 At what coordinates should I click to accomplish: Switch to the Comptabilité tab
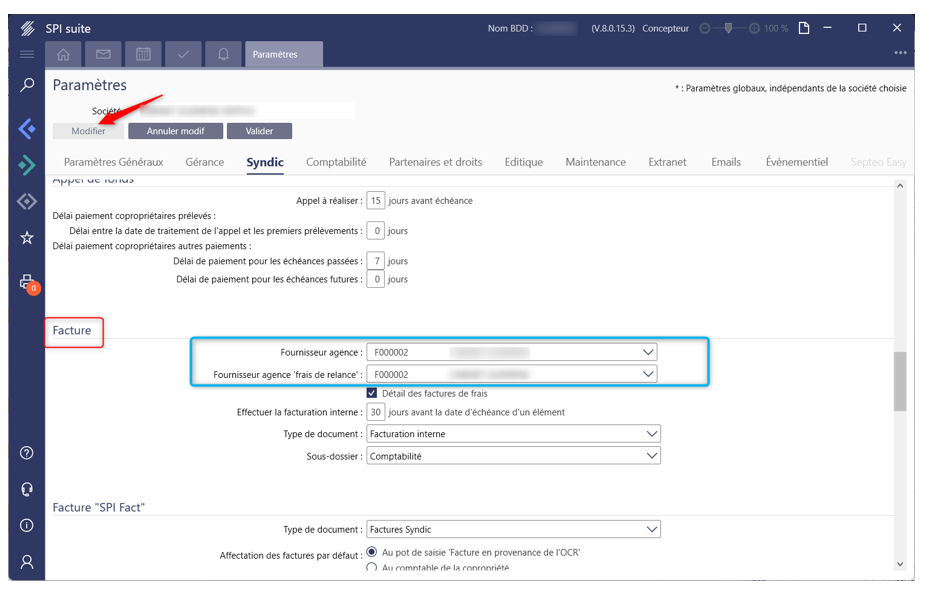tap(336, 162)
